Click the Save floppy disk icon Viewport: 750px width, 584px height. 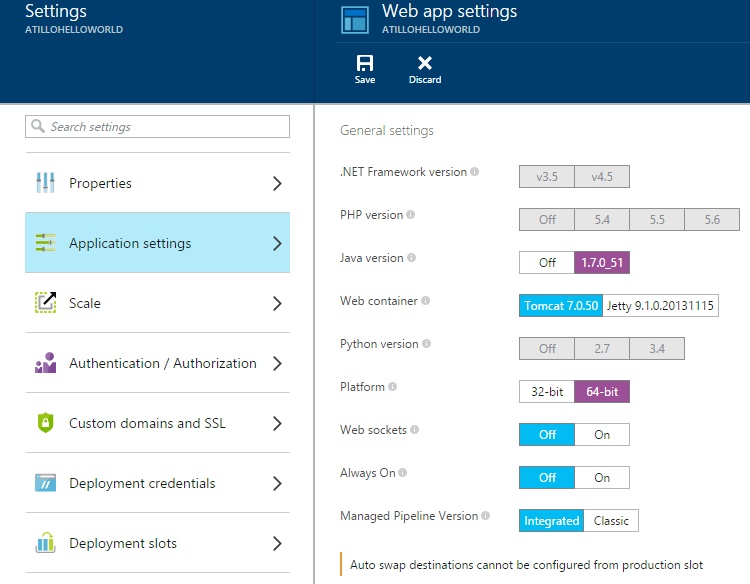(364, 63)
